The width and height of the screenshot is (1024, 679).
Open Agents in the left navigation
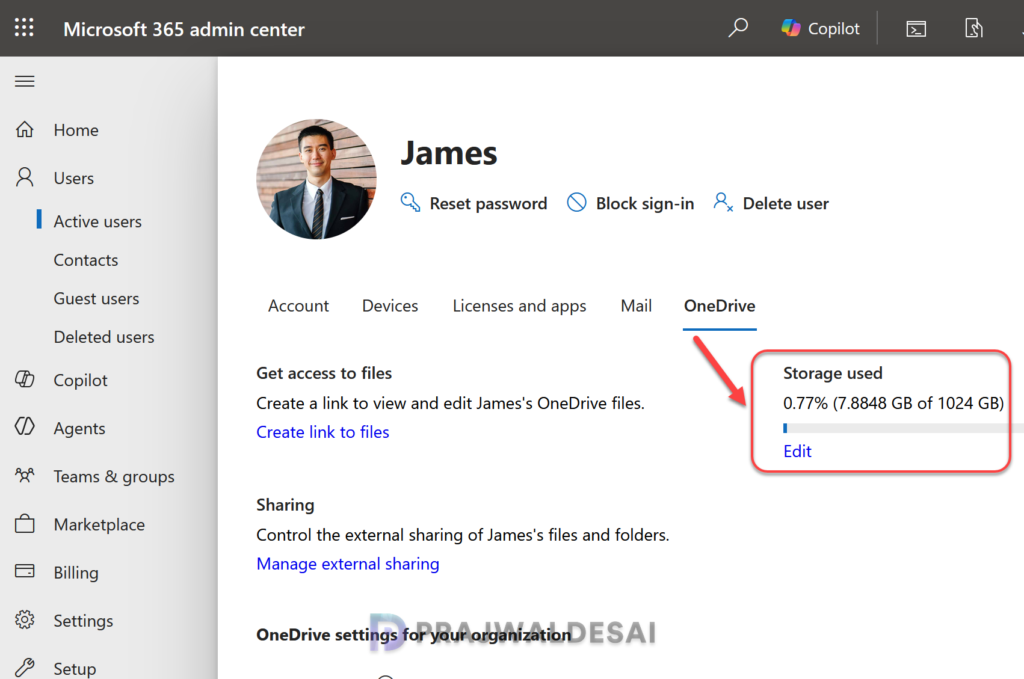(79, 428)
